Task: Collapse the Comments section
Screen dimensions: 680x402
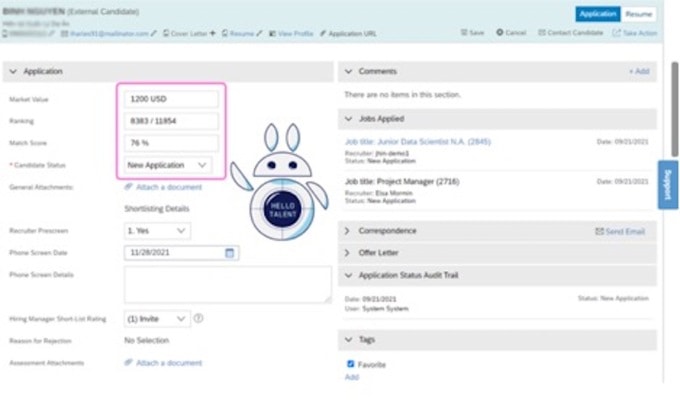Action: (348, 71)
